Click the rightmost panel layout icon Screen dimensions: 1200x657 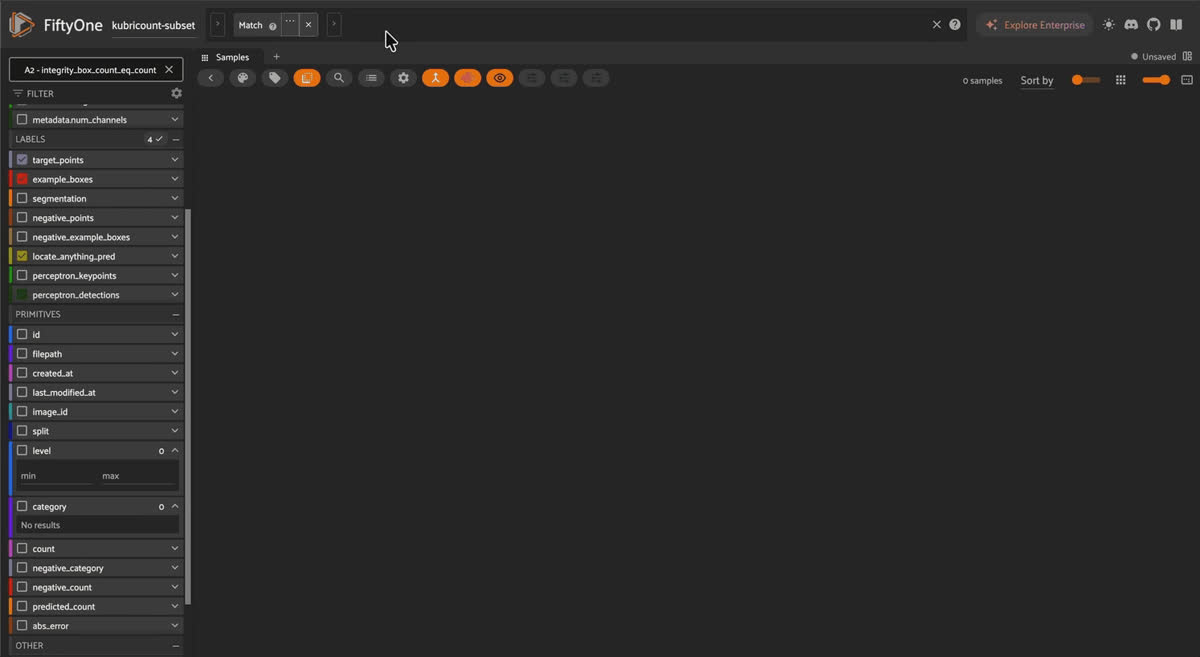(x=1187, y=80)
